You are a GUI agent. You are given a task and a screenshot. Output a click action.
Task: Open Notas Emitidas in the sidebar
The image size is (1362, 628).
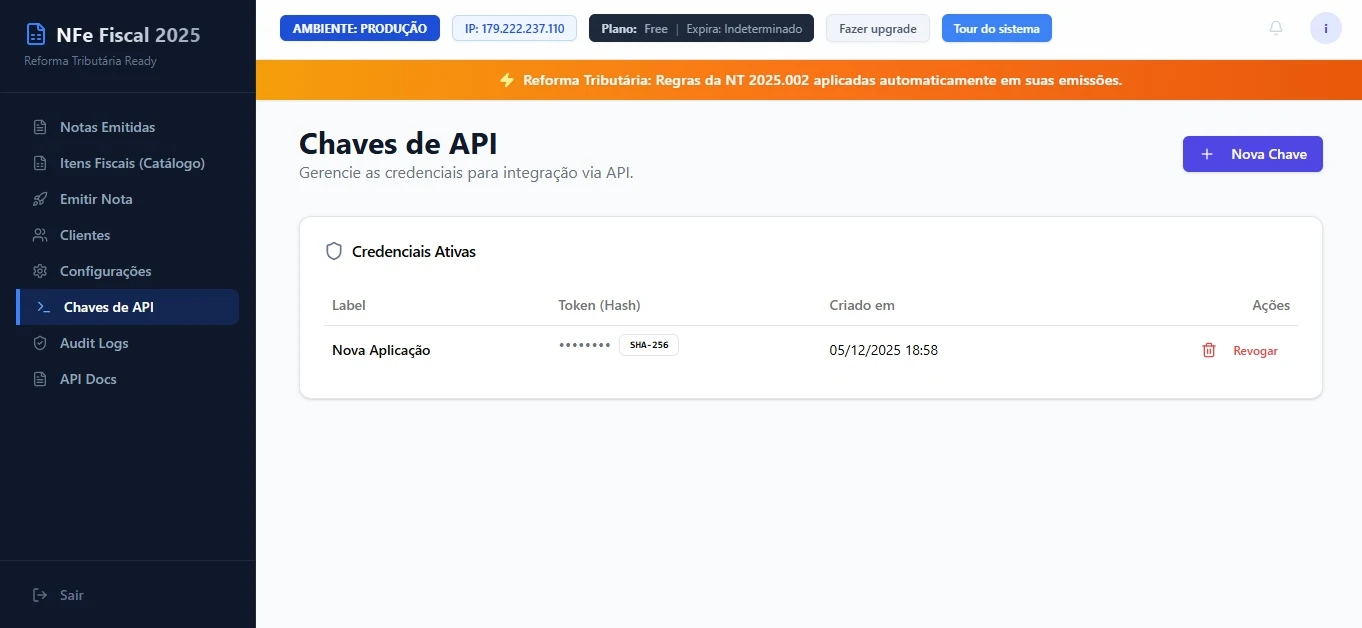107,127
